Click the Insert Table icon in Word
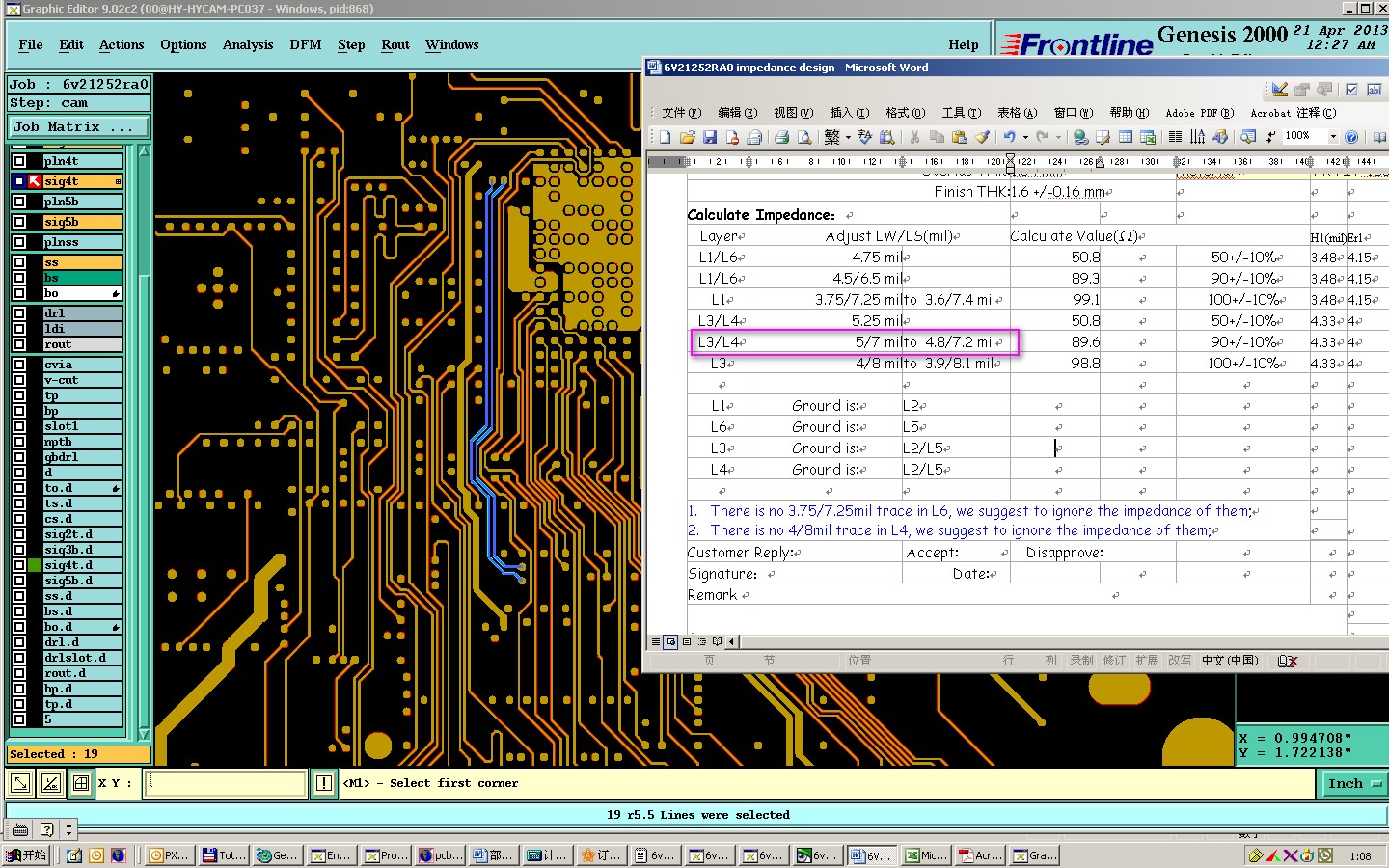1389x868 pixels. coord(1126,137)
